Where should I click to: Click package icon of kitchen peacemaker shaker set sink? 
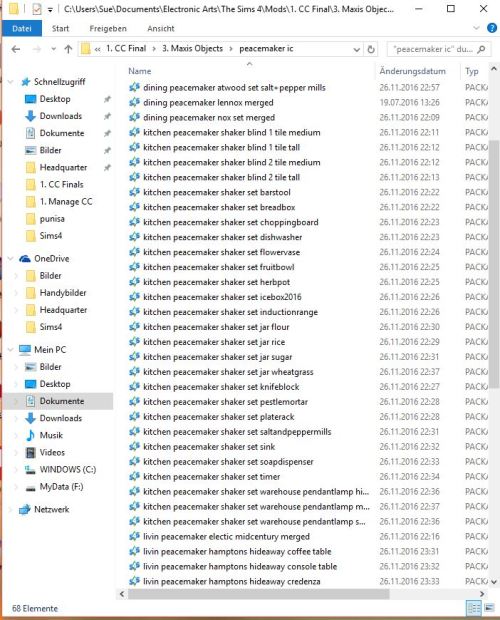point(134,446)
